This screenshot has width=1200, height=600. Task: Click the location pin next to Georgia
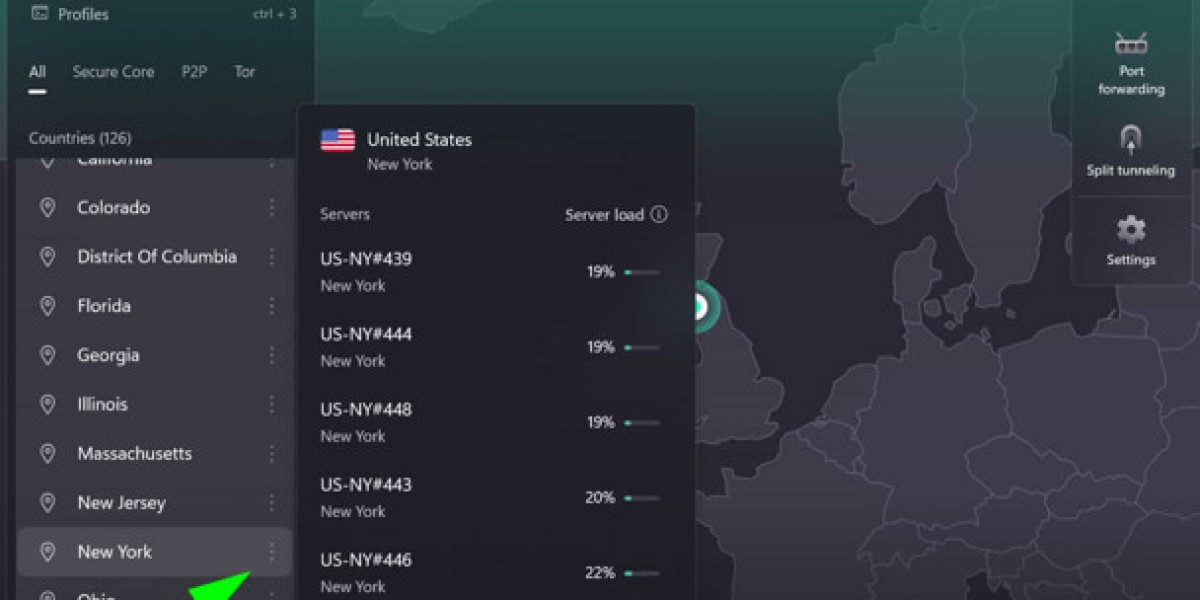pyautogui.click(x=47, y=355)
